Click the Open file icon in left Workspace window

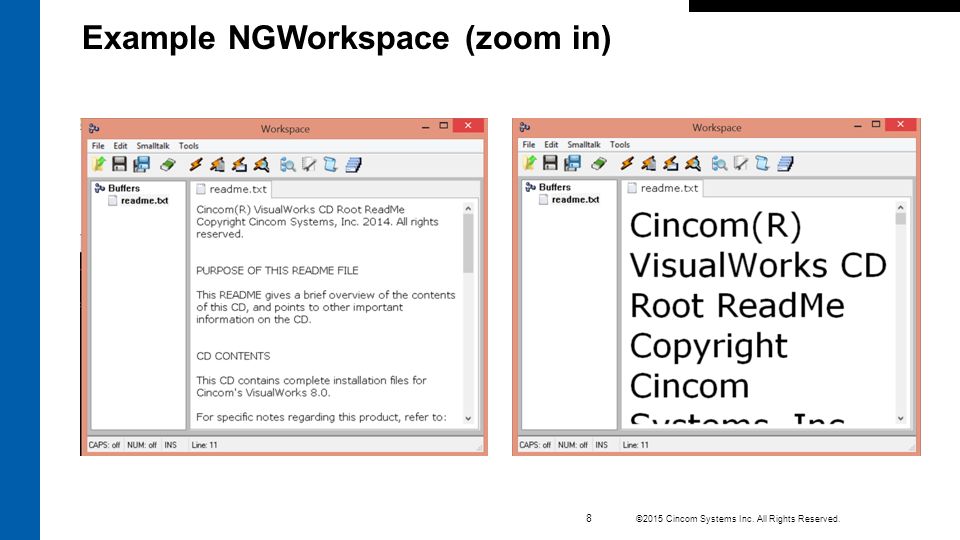coord(99,164)
